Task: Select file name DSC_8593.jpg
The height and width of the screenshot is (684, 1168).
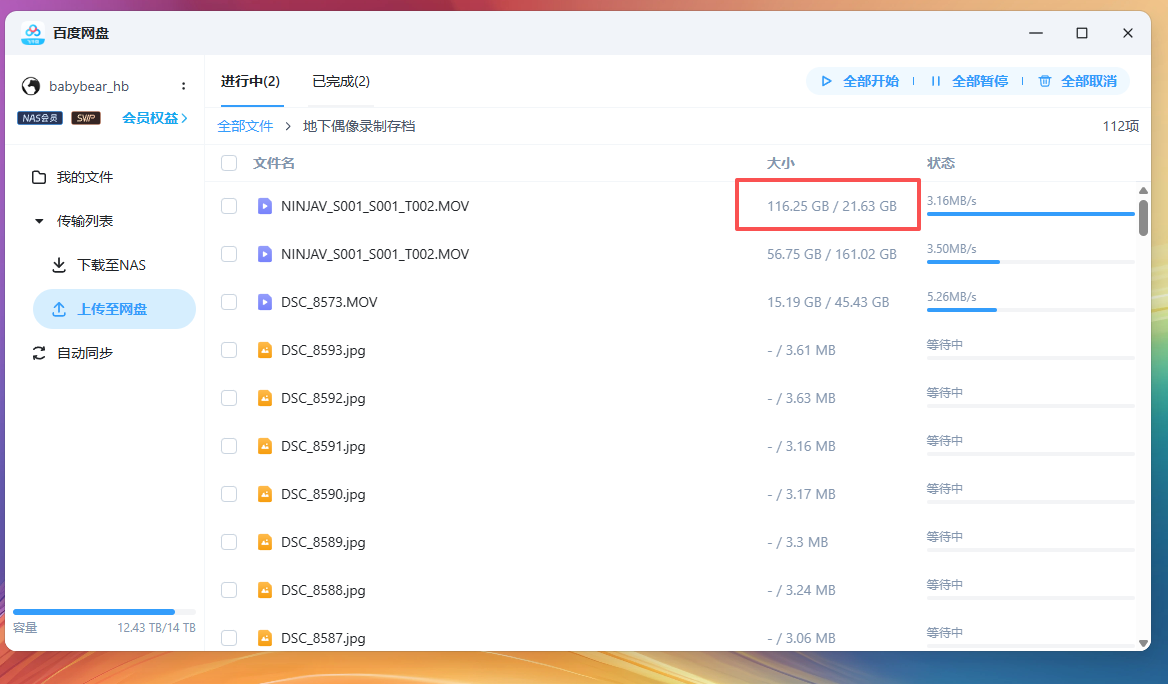Action: click(x=323, y=350)
